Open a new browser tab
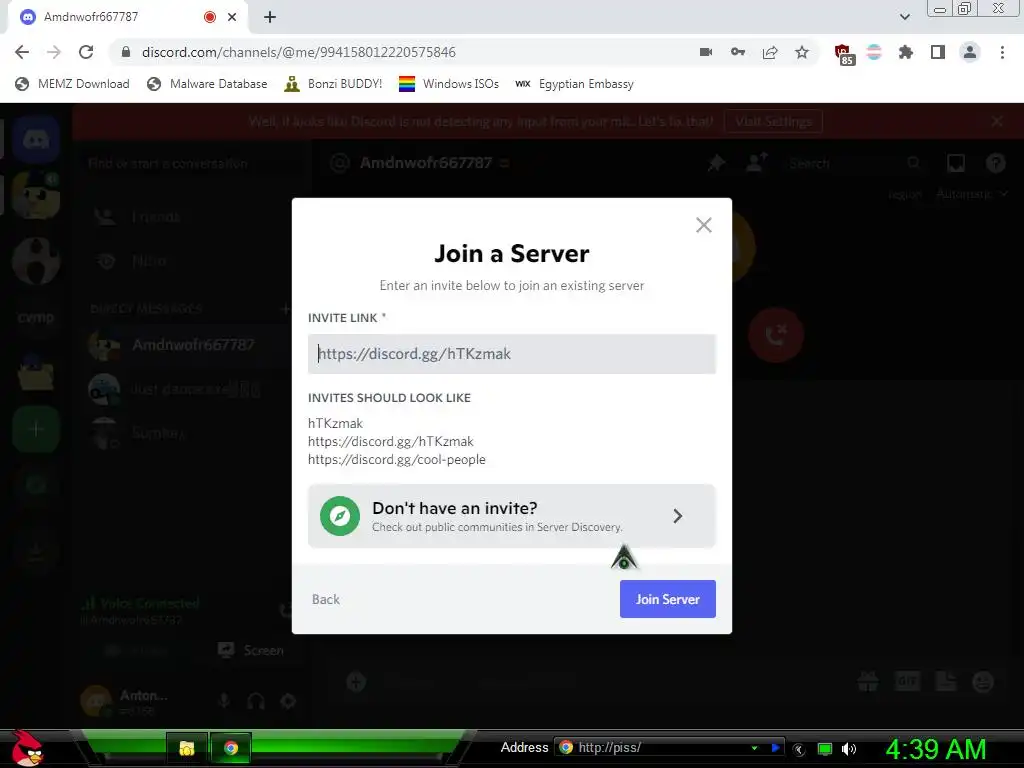 (270, 17)
